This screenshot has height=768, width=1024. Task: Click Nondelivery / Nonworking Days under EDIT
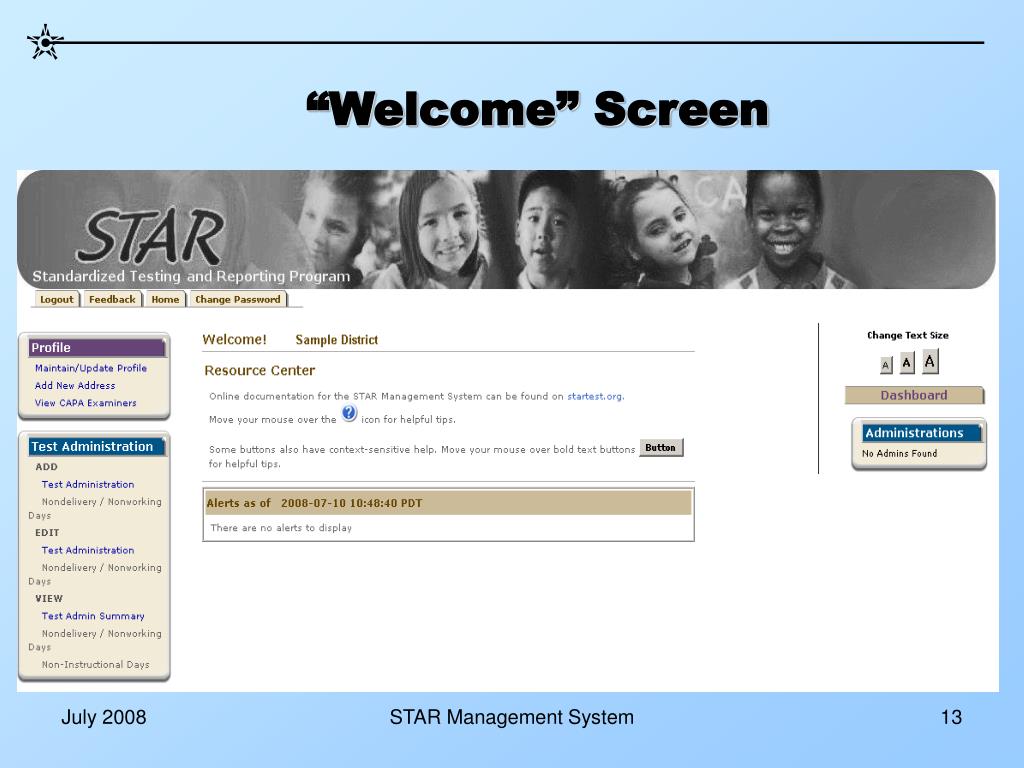[95, 574]
